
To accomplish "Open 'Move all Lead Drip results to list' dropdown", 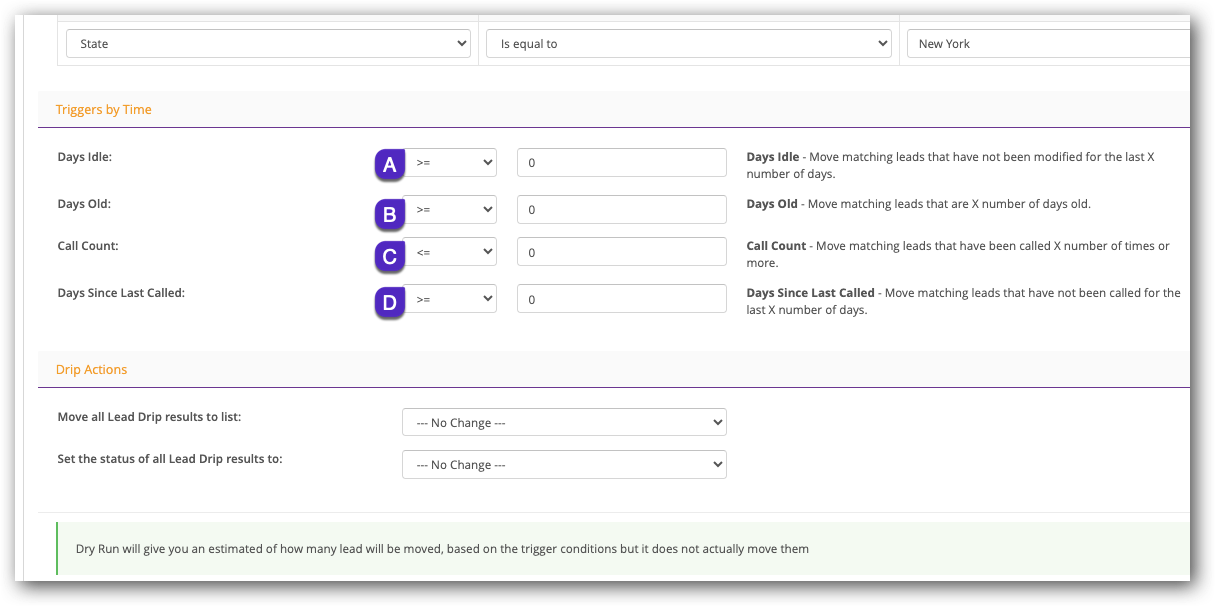I will point(564,423).
